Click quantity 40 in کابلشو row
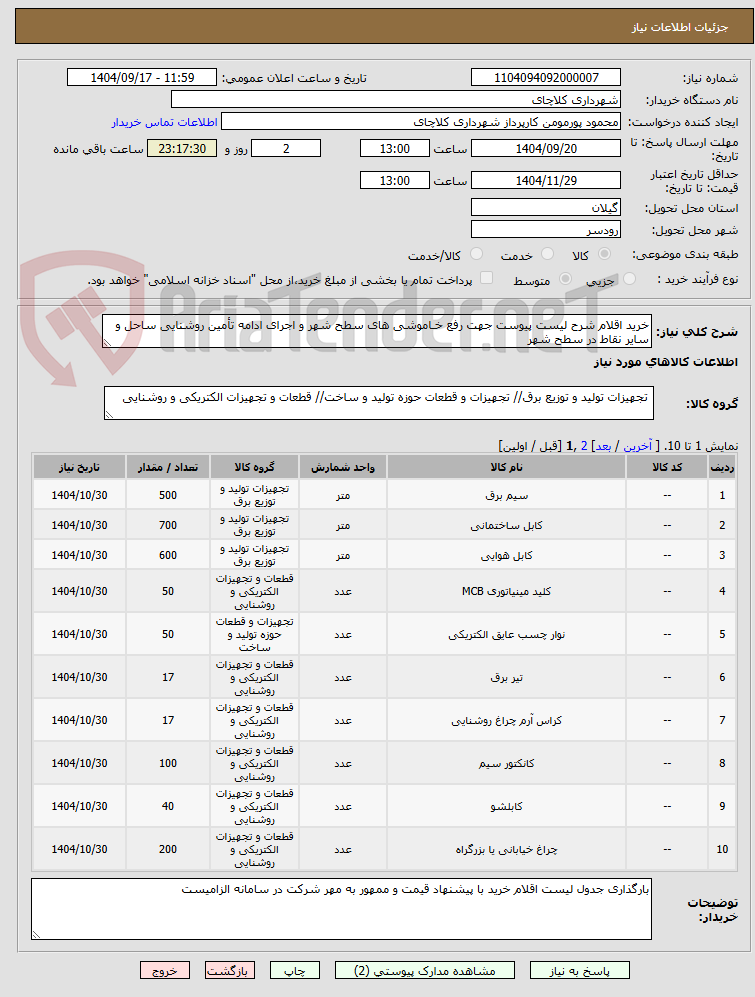The height and width of the screenshot is (997, 755). (x=168, y=806)
